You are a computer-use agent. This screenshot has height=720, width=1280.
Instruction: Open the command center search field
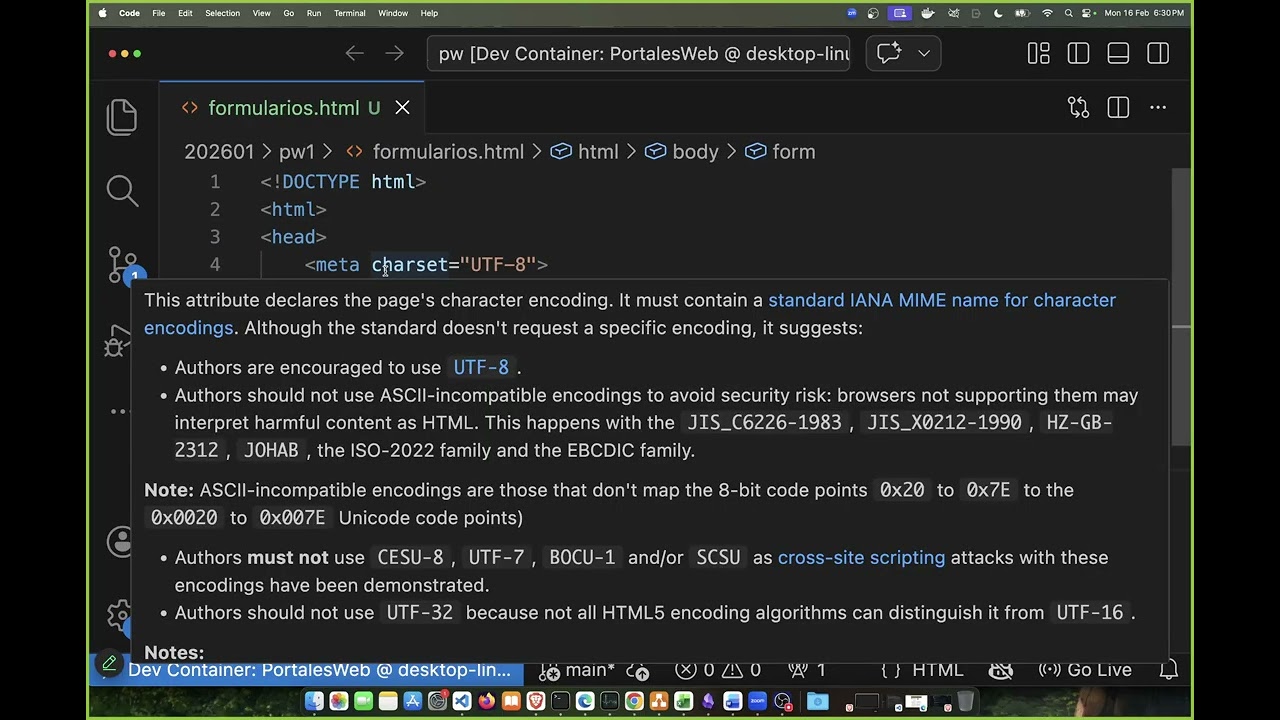[638, 53]
